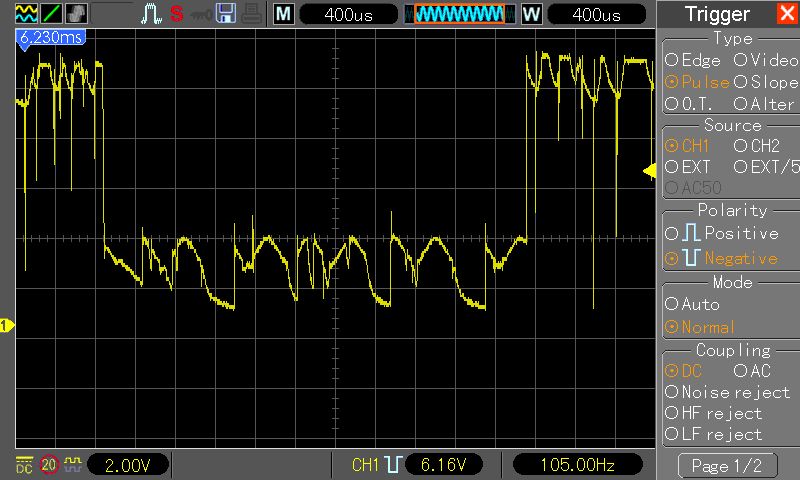Click the green diagonal line icon
This screenshot has width=800, height=480.
(x=52, y=13)
